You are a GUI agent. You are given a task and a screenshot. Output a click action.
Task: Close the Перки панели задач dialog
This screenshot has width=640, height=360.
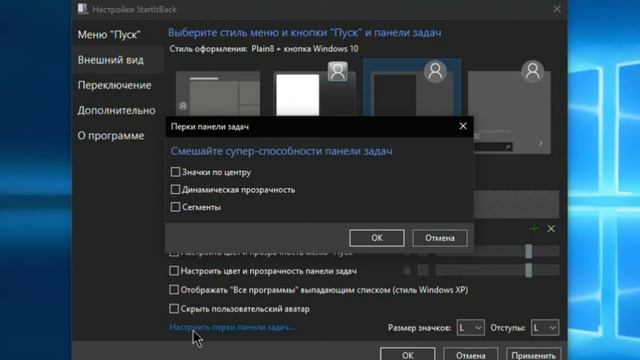coord(463,126)
